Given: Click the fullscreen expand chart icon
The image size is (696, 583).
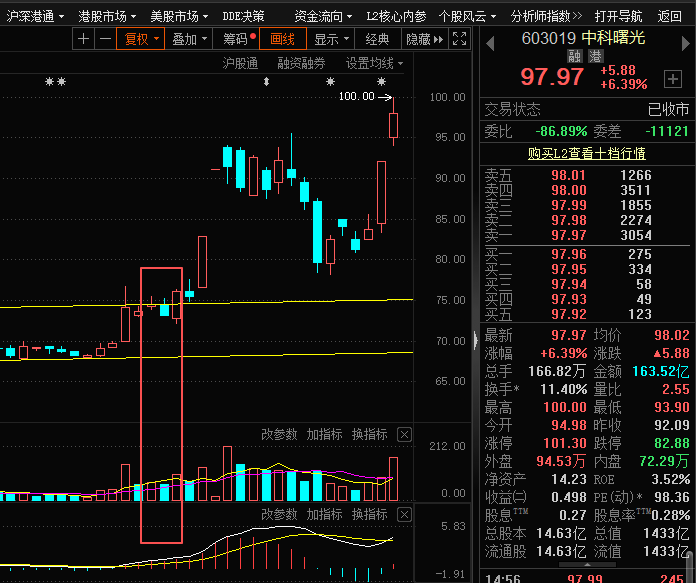Looking at the screenshot, I should [x=459, y=39].
